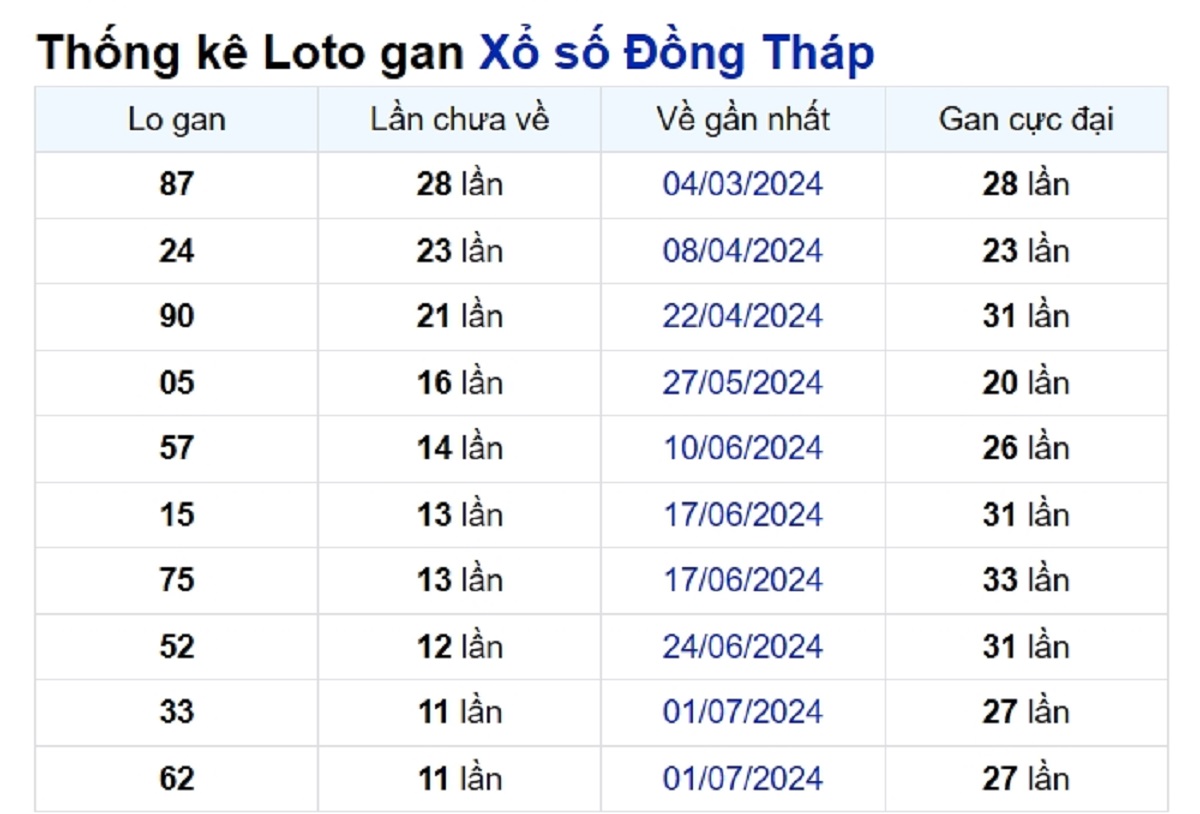The height and width of the screenshot is (814, 1200).
Task: Click the 28 lần cell under Lần chưa về
Action: point(460,185)
